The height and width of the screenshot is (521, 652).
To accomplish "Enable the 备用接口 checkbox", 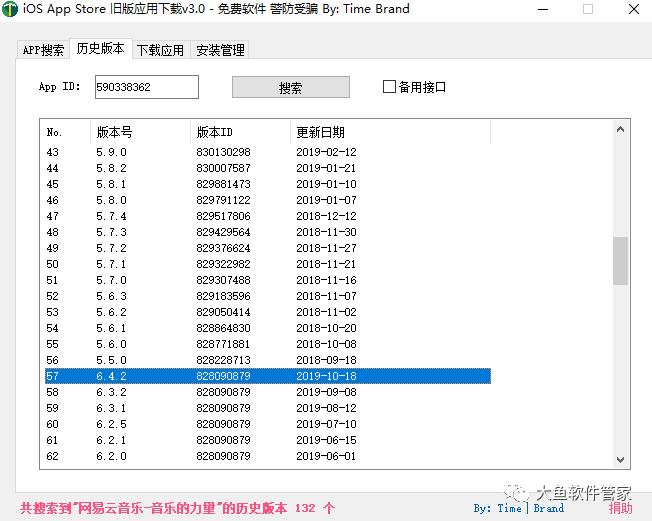I will coord(389,87).
